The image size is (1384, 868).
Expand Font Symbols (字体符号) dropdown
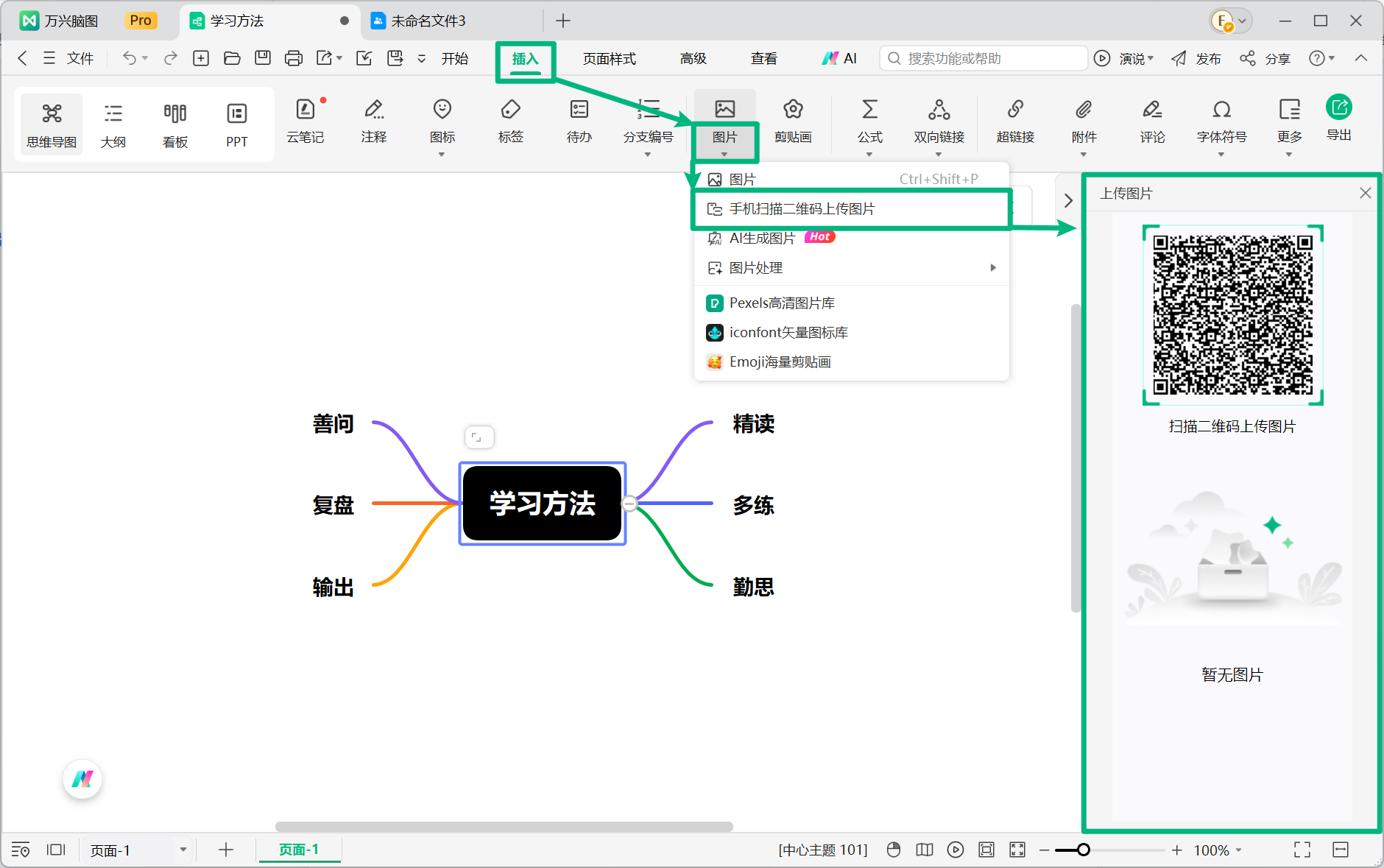(1221, 155)
